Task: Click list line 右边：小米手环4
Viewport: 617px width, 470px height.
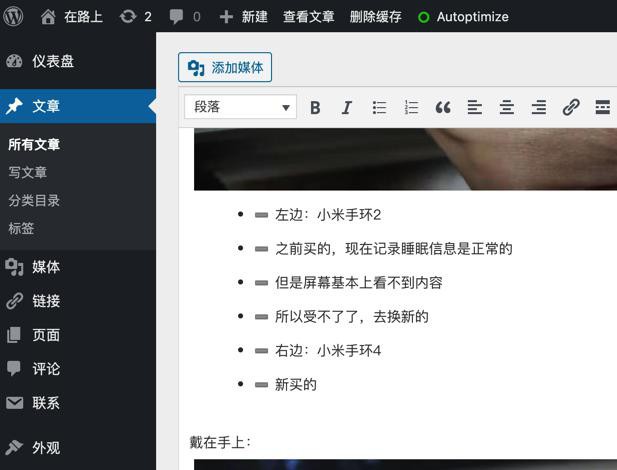Action: 328,350
